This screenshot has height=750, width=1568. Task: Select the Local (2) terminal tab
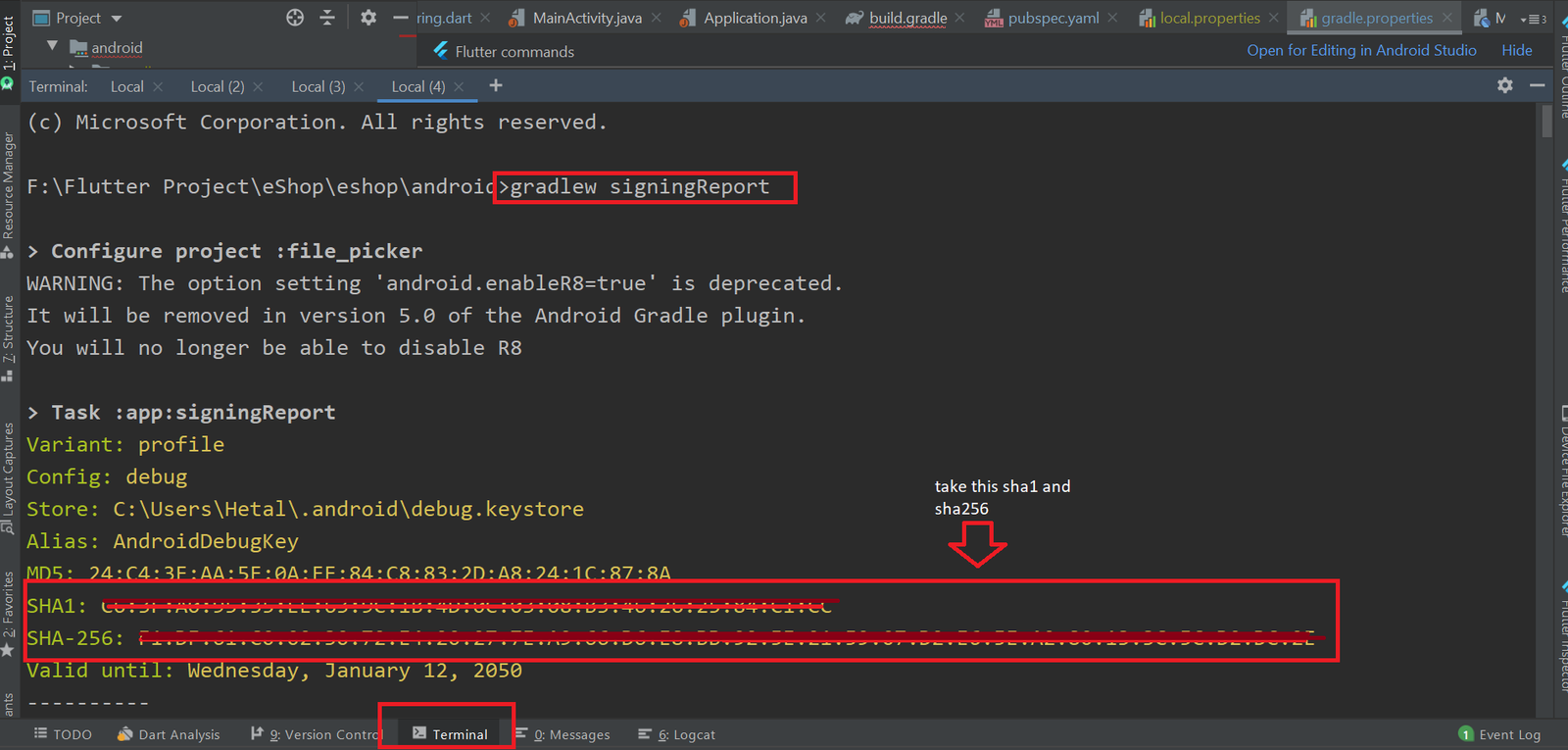(217, 87)
